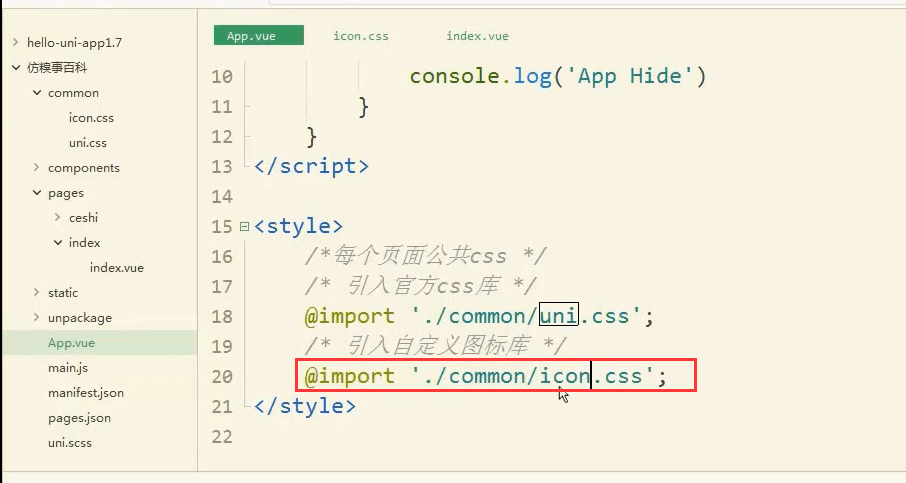Click the closing </script> tag
Viewport: 906px width, 483px height.
(311, 166)
